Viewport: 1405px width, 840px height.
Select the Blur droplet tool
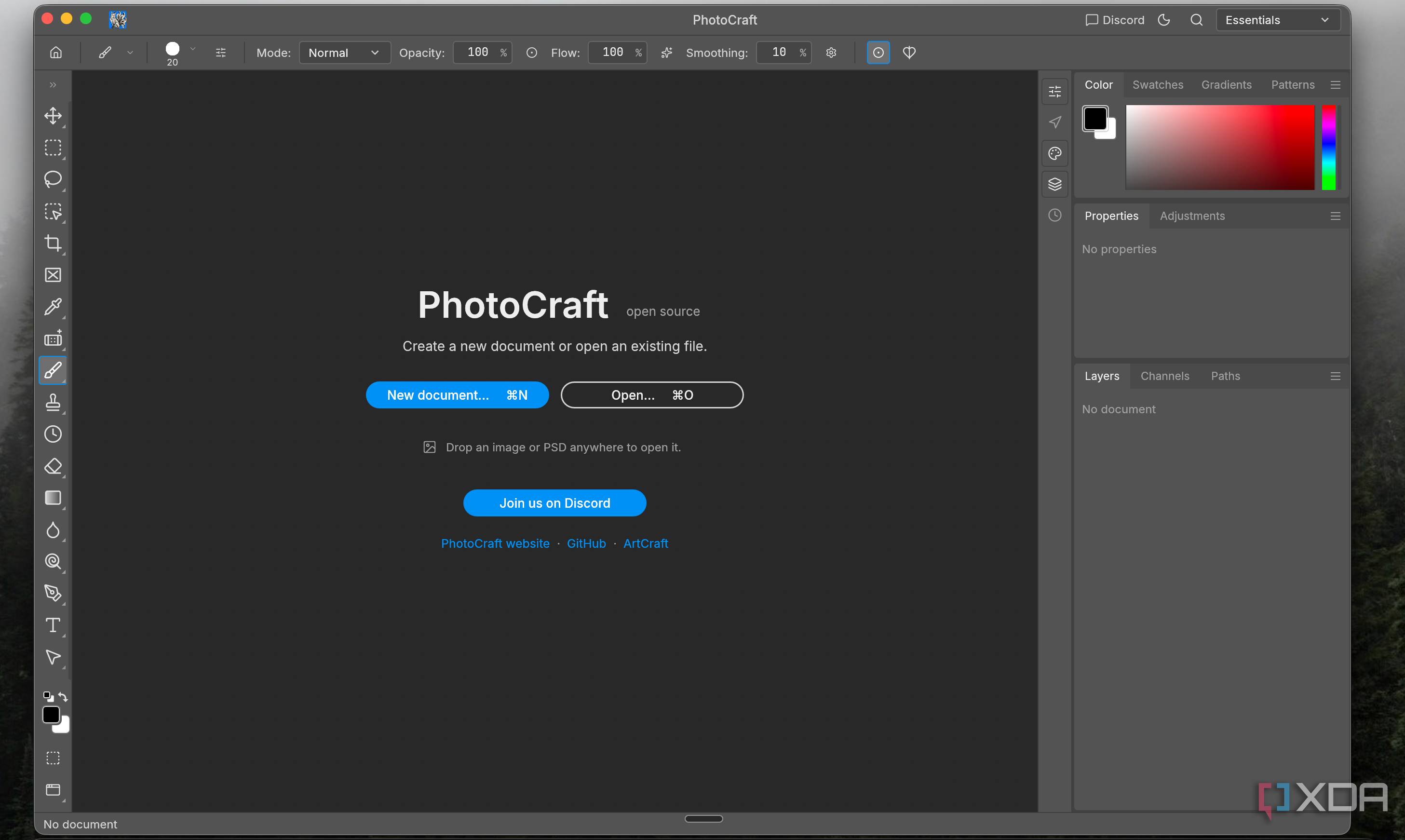click(53, 530)
